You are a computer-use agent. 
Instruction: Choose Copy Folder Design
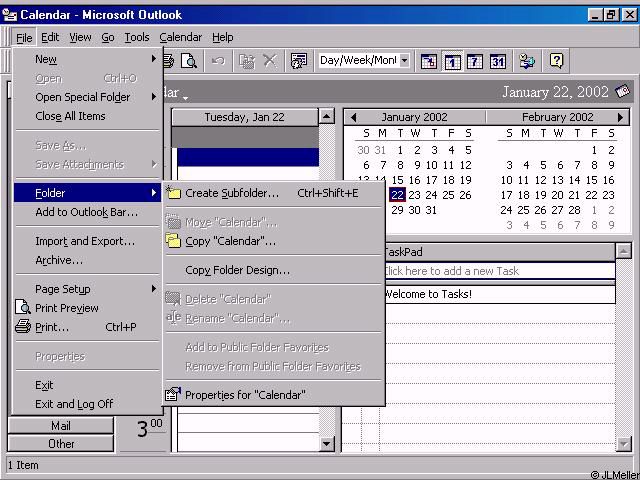tap(273, 270)
